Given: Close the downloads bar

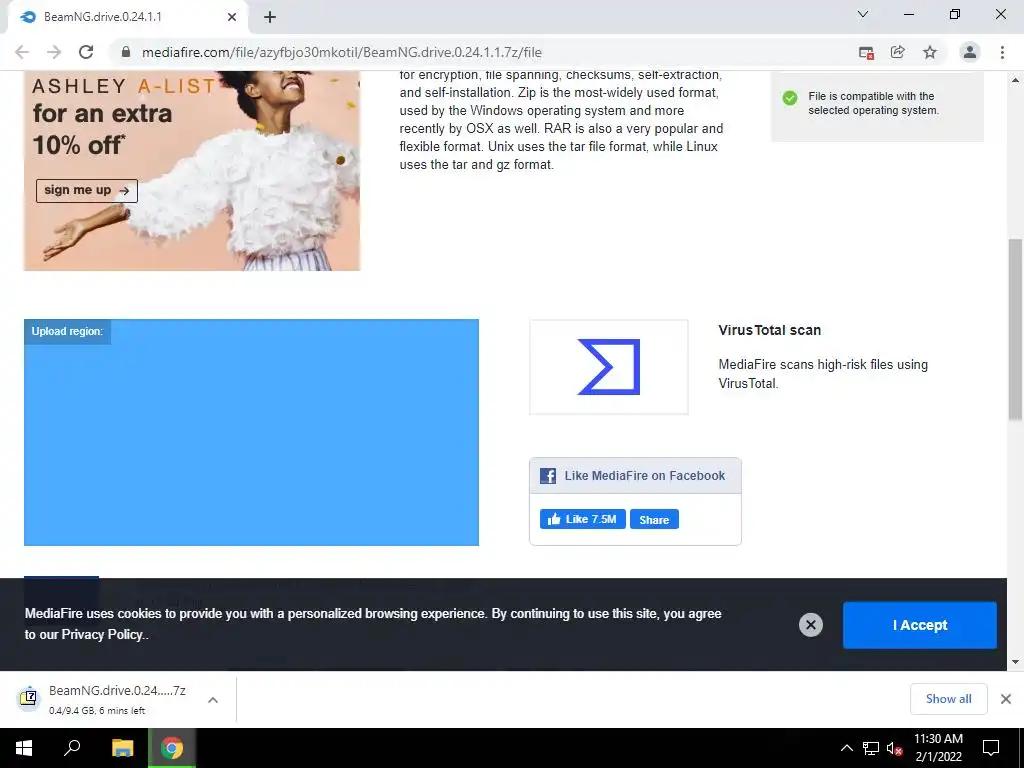Looking at the screenshot, I should 1006,699.
